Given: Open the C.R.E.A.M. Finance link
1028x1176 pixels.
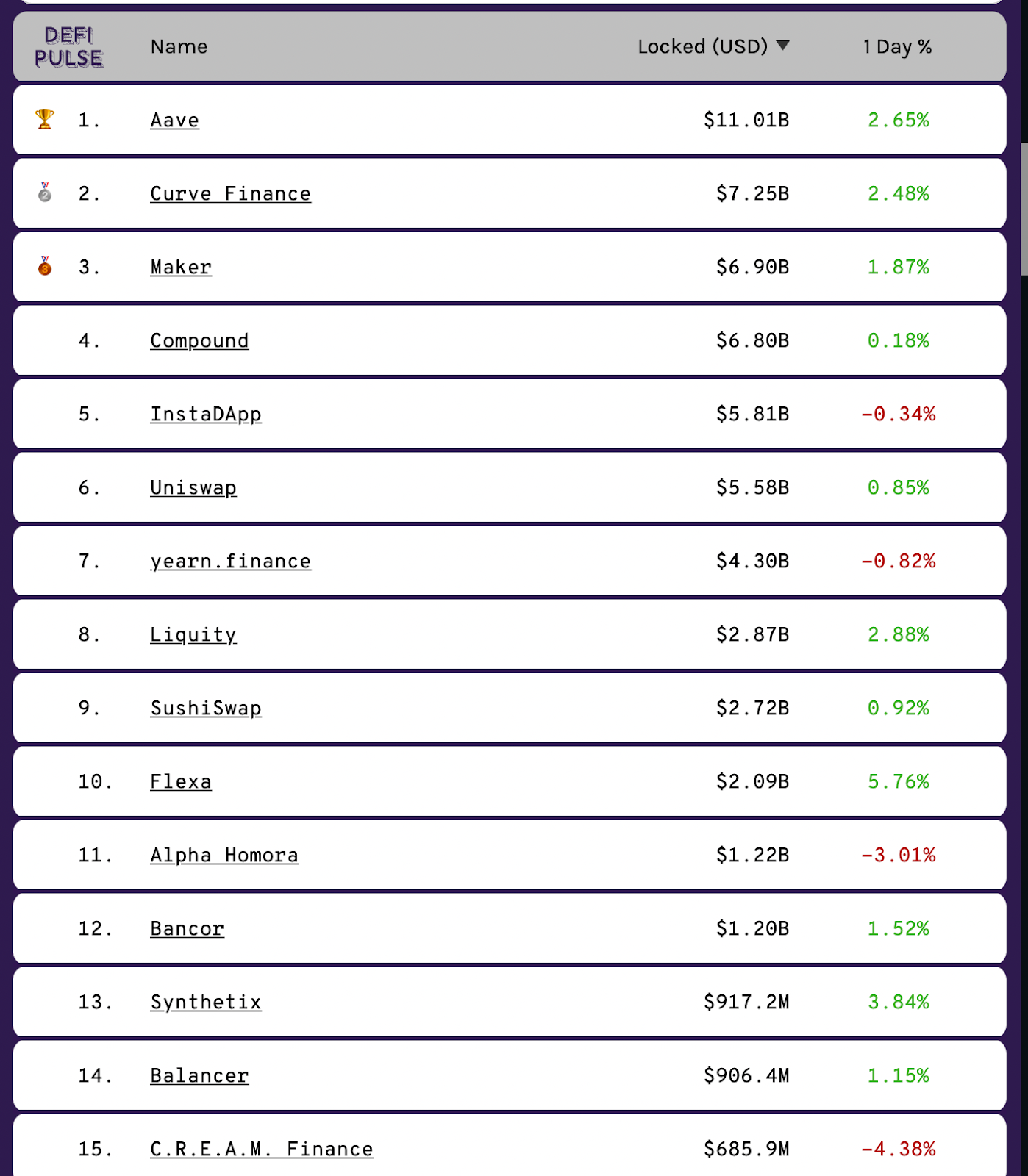Looking at the screenshot, I should point(262,1149).
